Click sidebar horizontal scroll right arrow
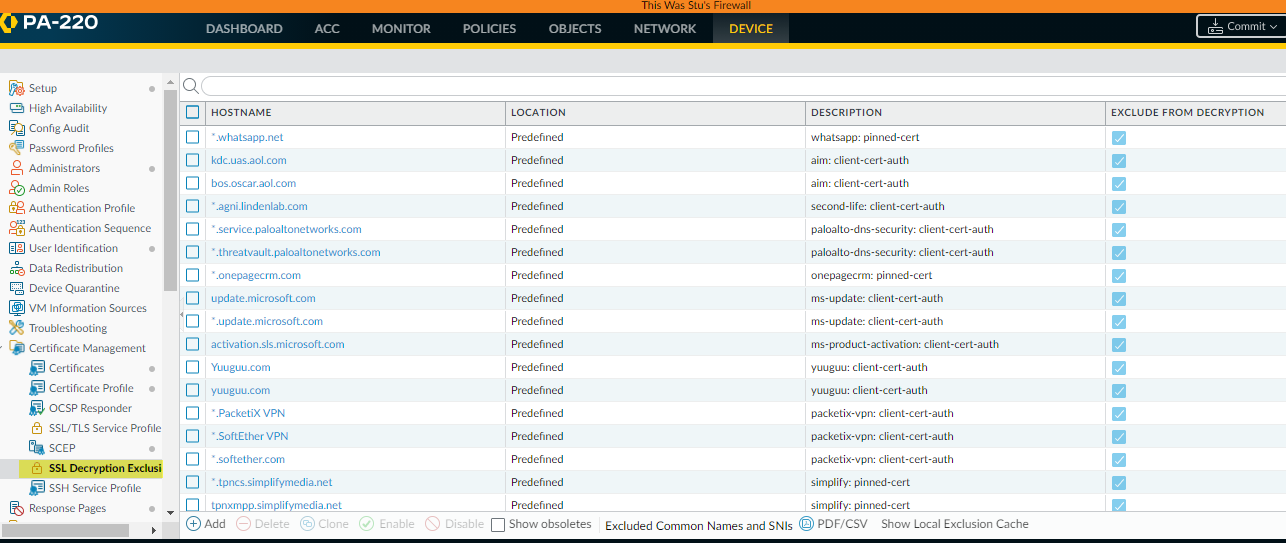This screenshot has width=1286, height=543. 154,530
